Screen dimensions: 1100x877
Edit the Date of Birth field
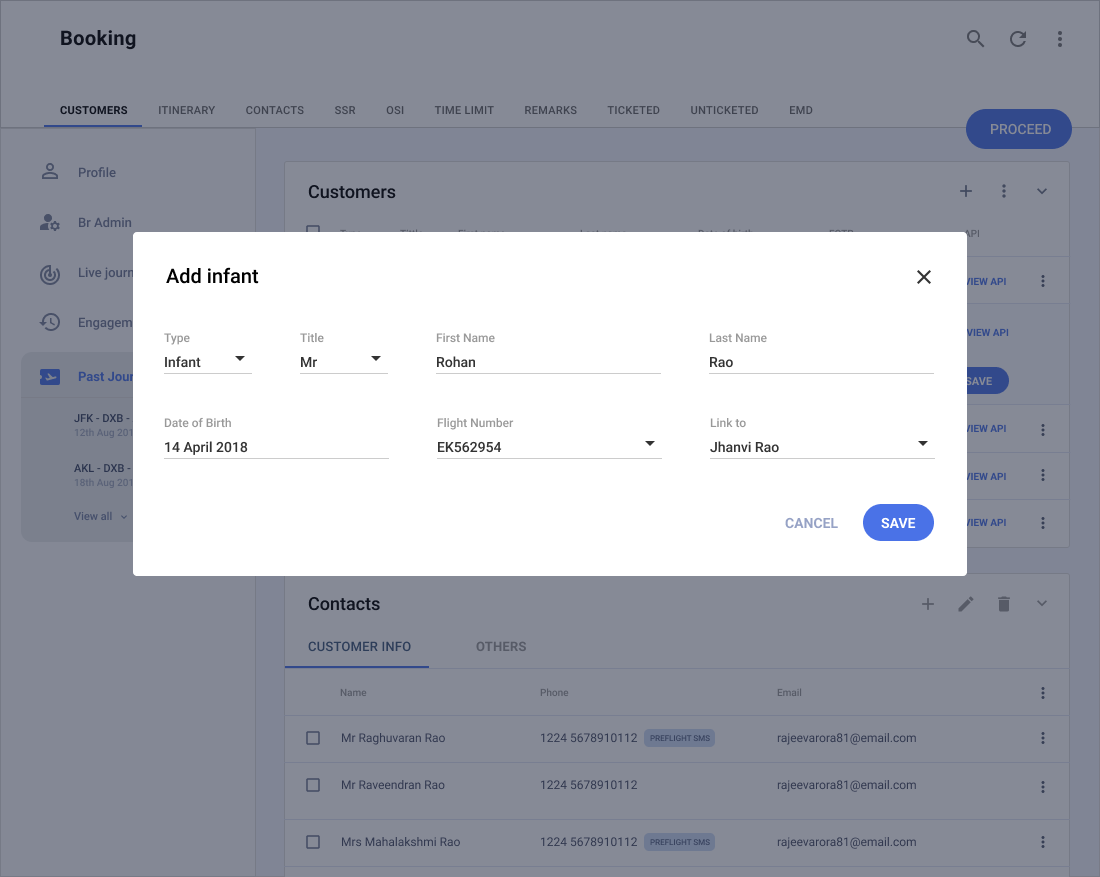tap(276, 447)
